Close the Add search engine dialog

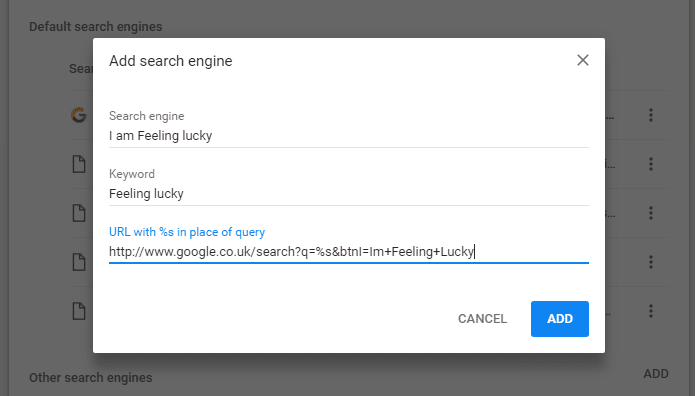(582, 60)
